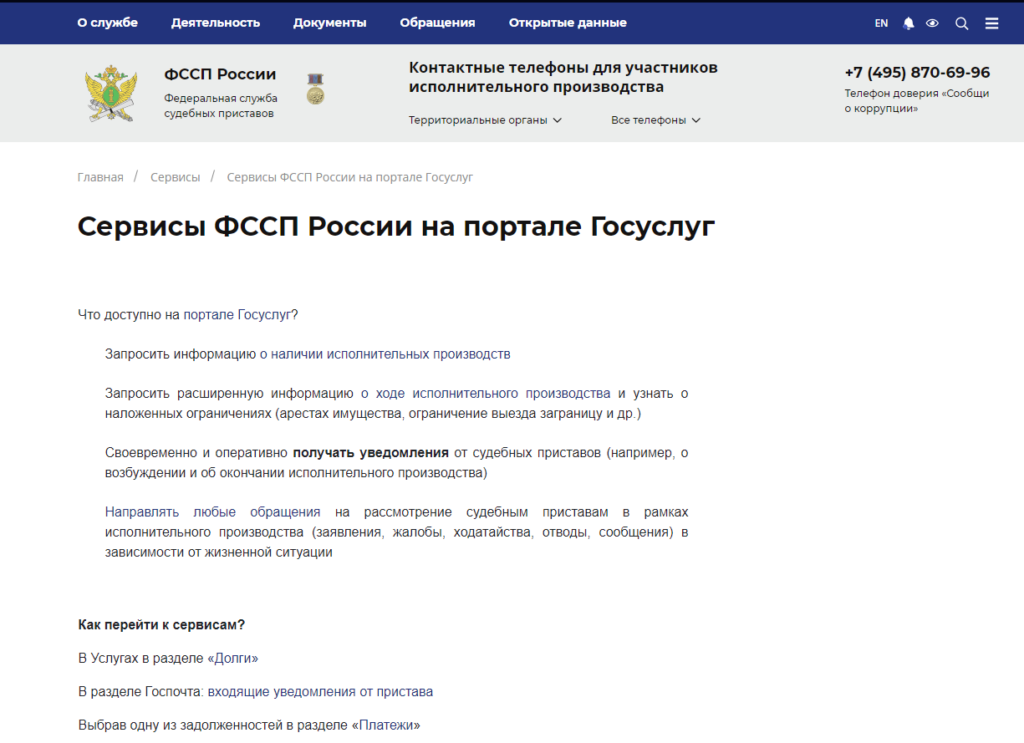
Task: Open the Документы menu
Action: [x=329, y=22]
